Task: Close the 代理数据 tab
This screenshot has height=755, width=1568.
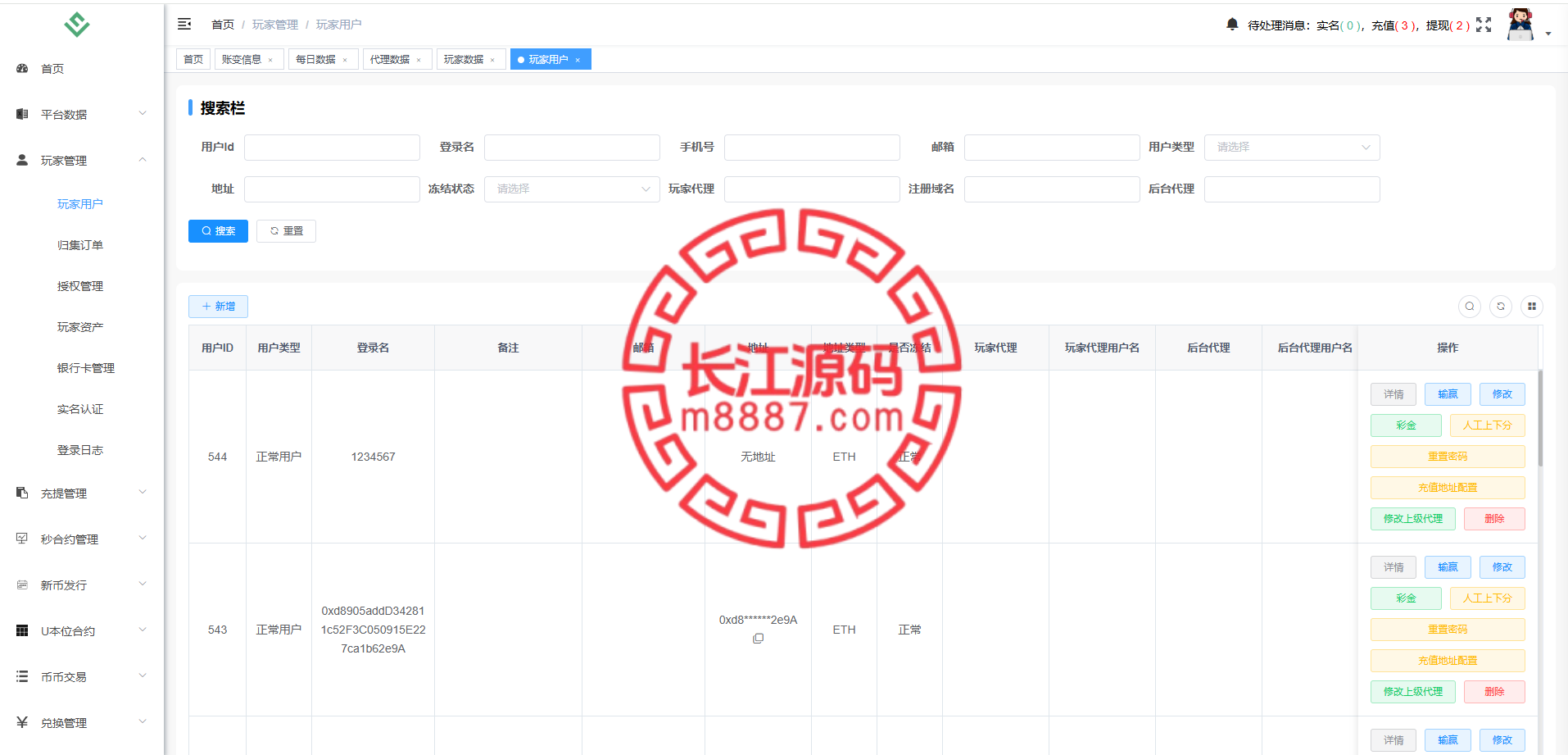Action: click(x=419, y=60)
